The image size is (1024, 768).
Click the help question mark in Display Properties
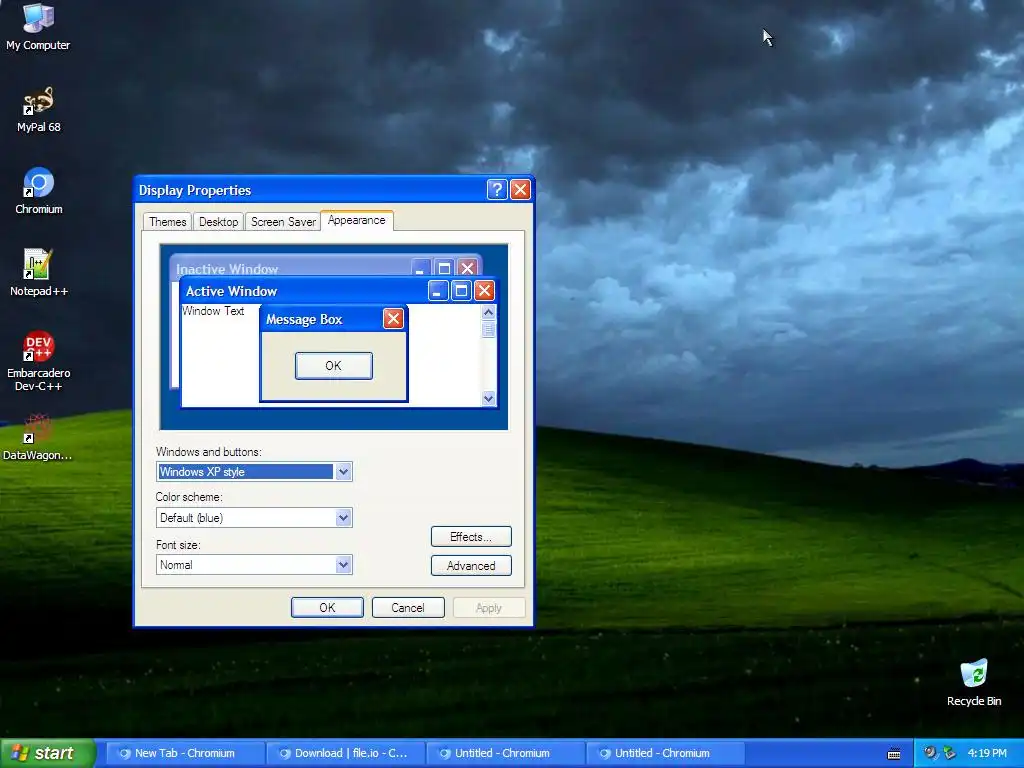tap(496, 189)
